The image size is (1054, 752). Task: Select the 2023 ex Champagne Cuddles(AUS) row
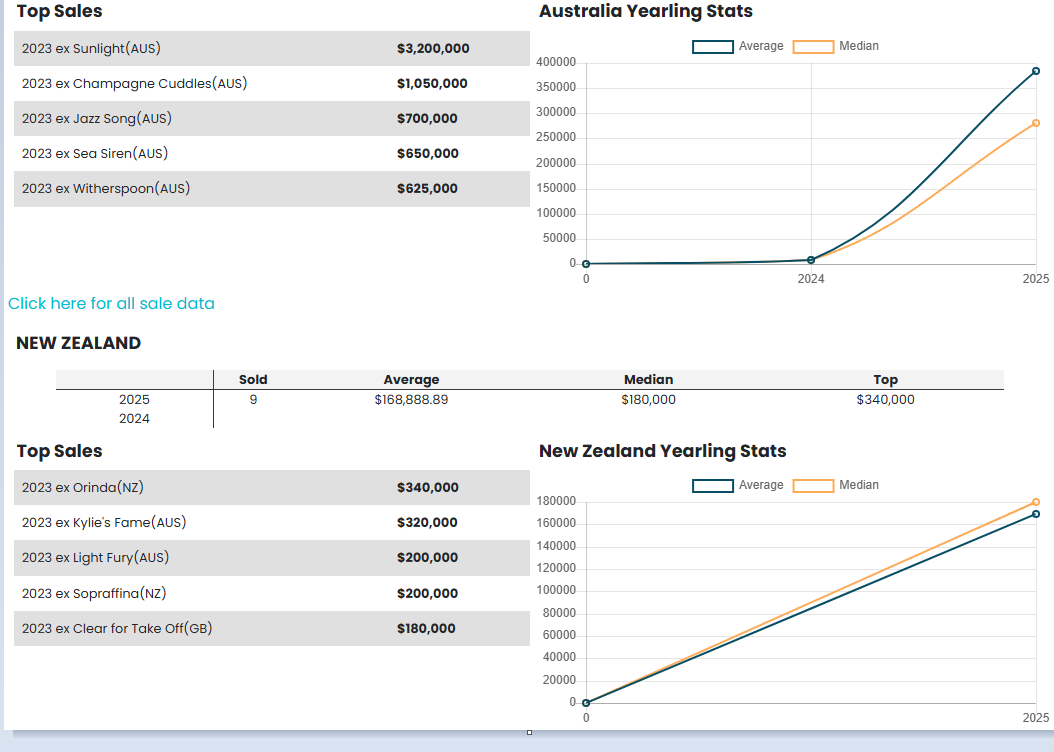point(134,84)
